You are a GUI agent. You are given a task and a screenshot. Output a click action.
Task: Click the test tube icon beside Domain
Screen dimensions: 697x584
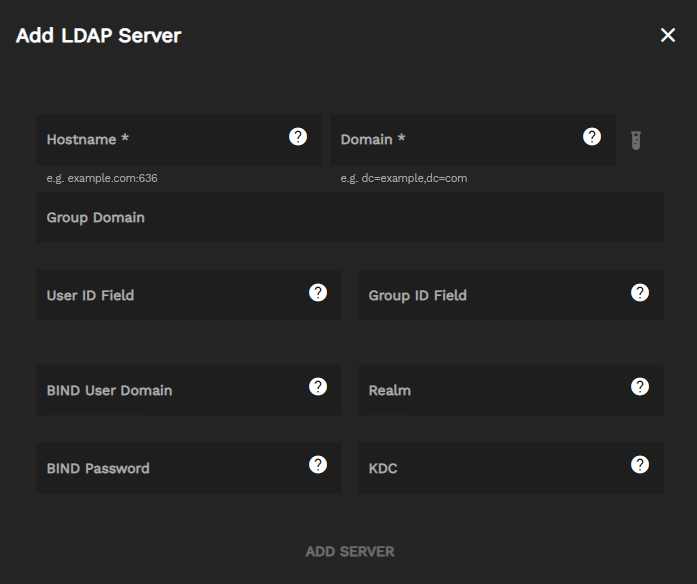click(635, 140)
